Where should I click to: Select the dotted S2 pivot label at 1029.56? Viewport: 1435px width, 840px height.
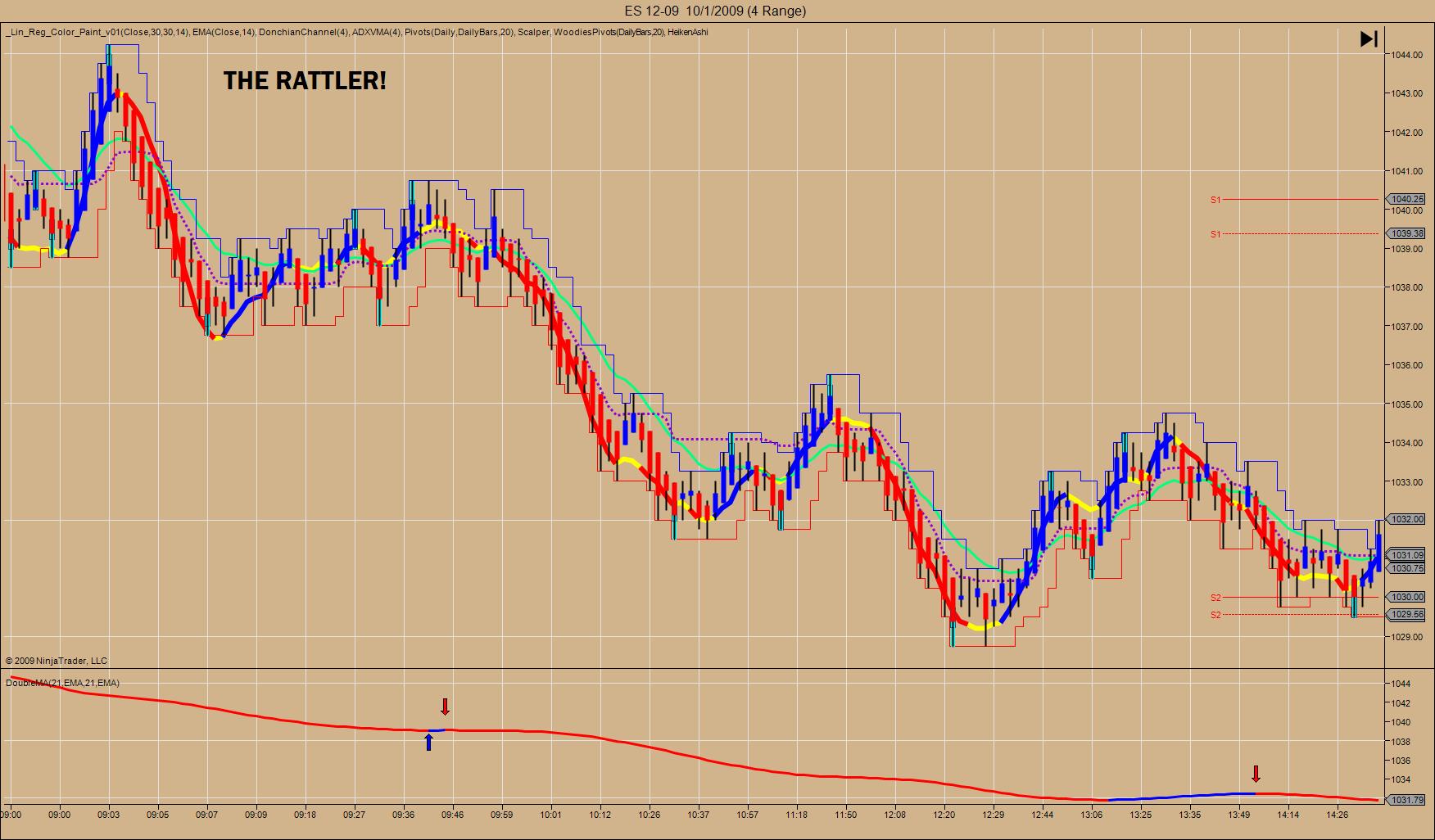tap(1215, 615)
